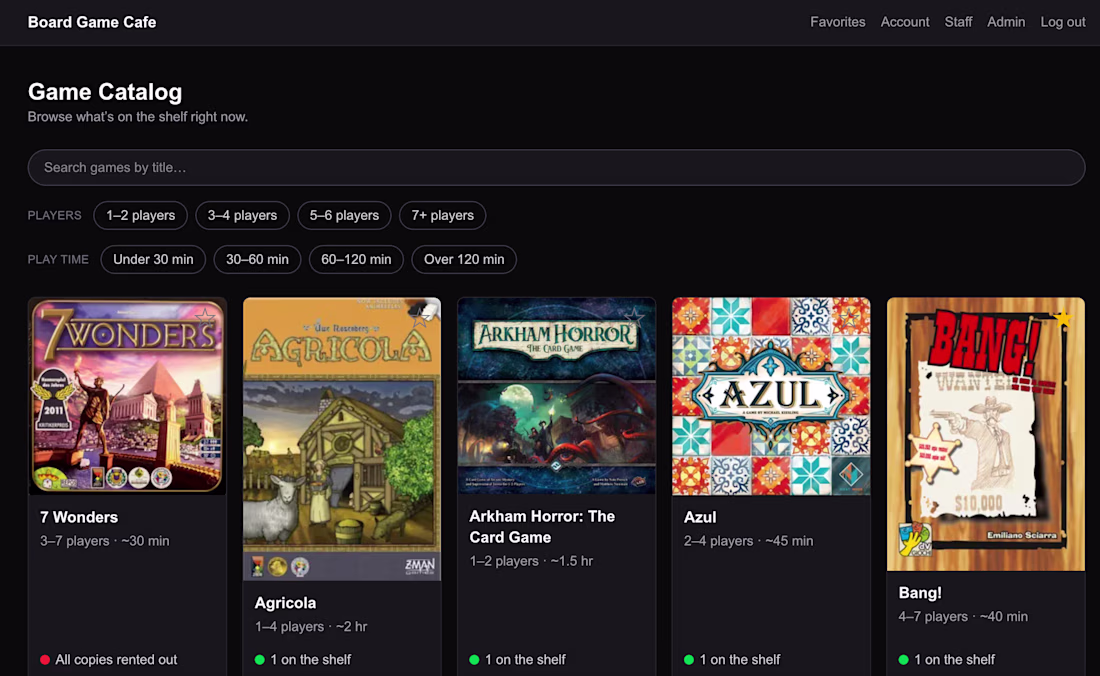The image size is (1100, 676).
Task: Enable the 5–6 players filter
Action: pos(344,215)
